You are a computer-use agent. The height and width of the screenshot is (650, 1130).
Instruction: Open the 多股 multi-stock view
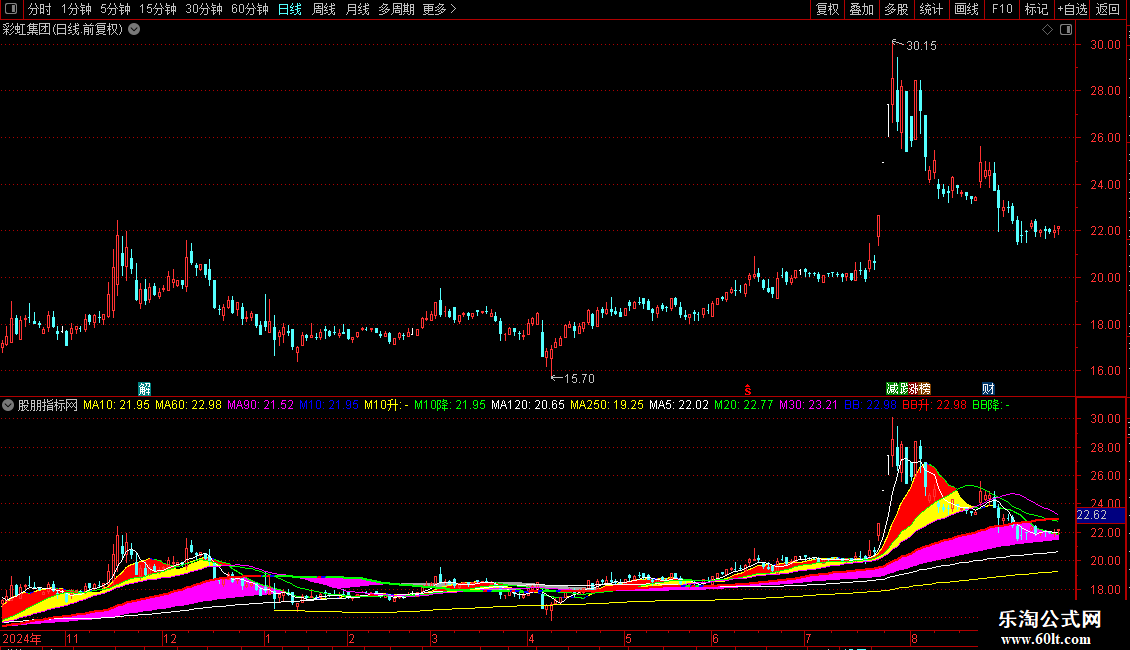click(897, 9)
